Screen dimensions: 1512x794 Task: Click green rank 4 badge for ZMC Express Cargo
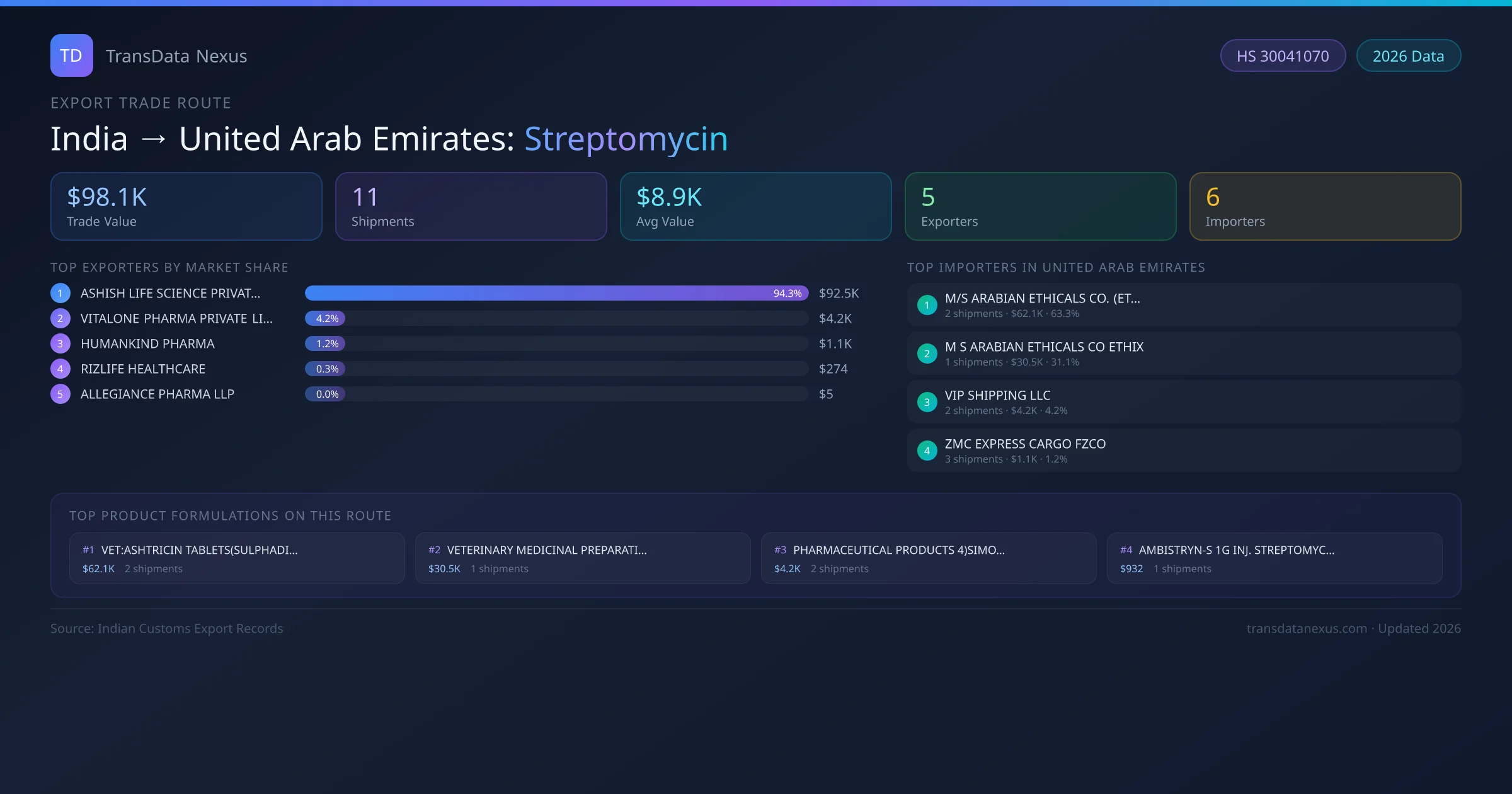tap(927, 451)
